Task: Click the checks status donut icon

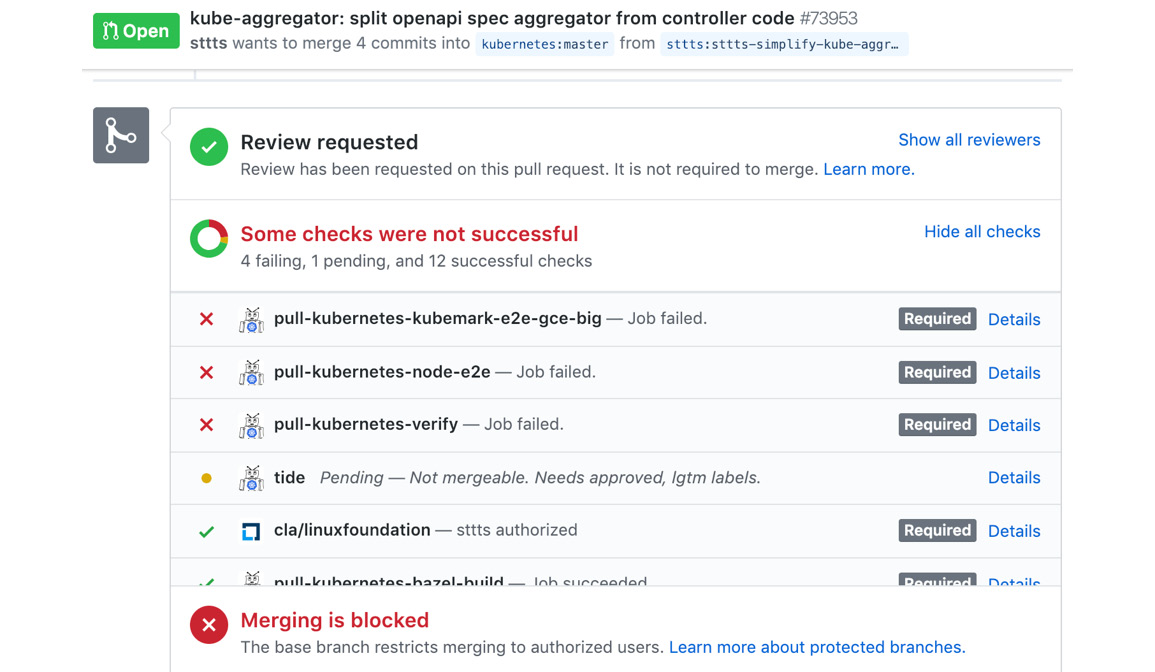Action: click(x=209, y=239)
